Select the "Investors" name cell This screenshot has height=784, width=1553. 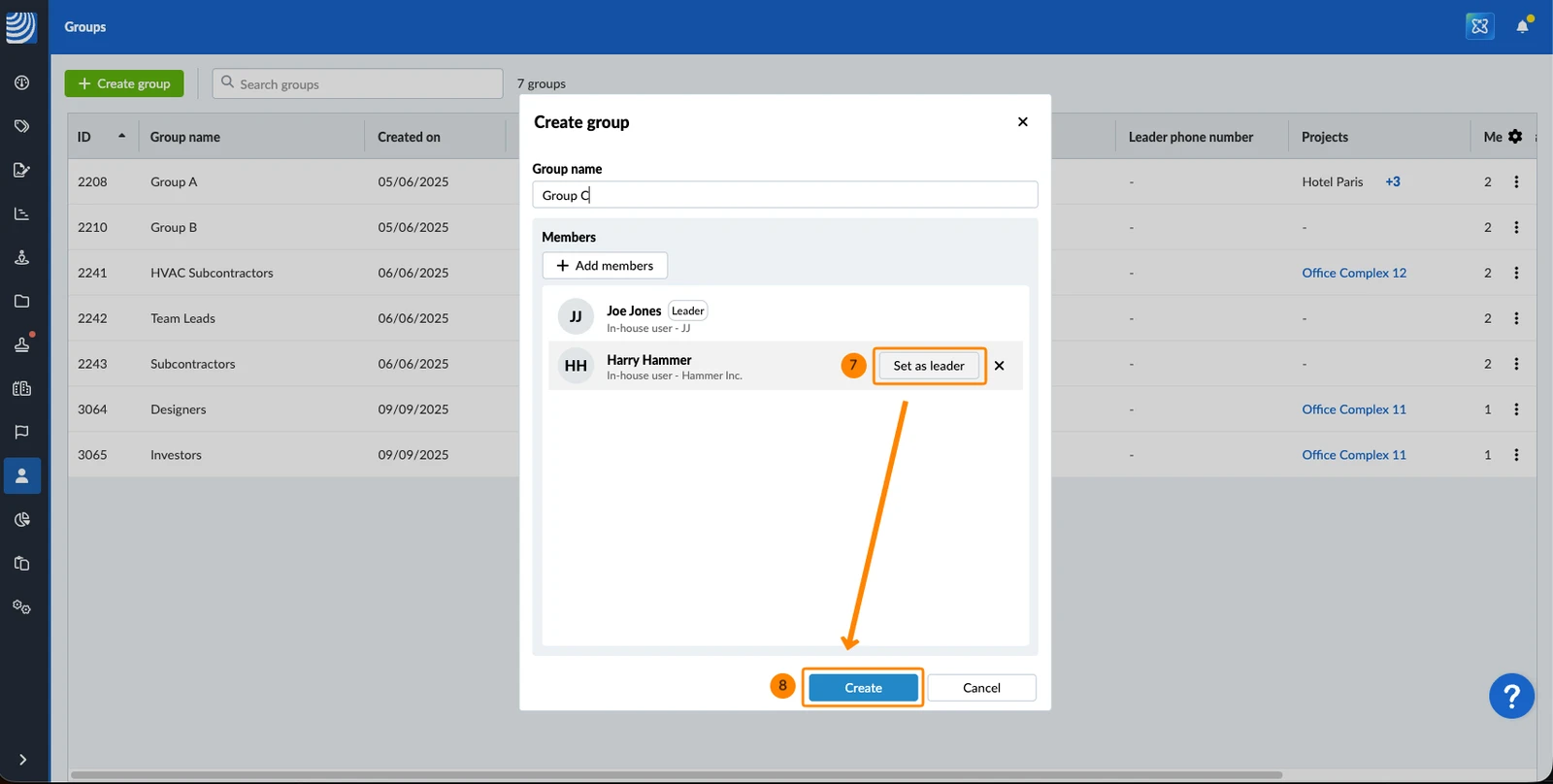click(176, 455)
